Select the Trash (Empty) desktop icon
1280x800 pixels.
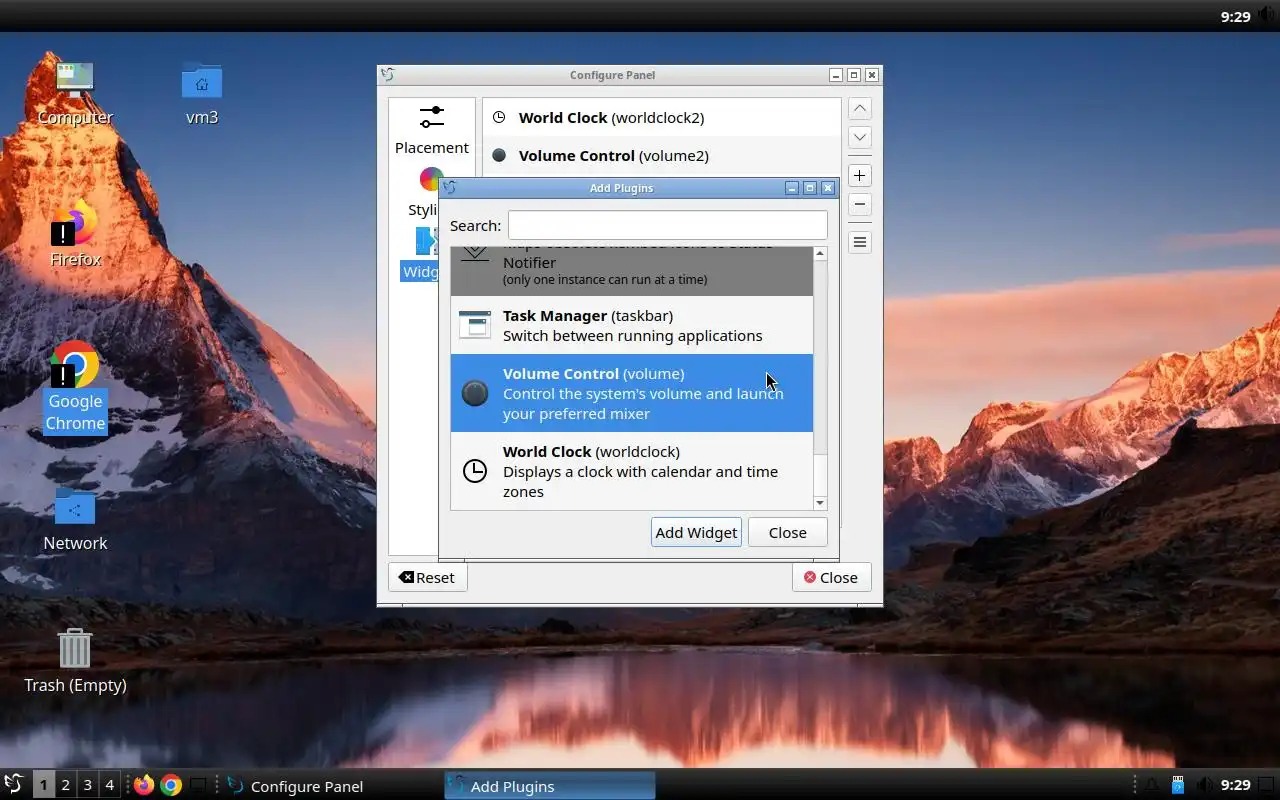pyautogui.click(x=75, y=661)
